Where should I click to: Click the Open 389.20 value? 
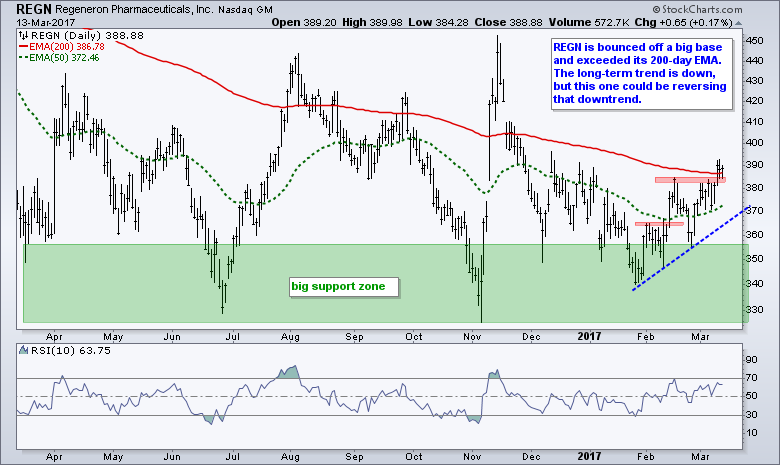click(x=303, y=23)
